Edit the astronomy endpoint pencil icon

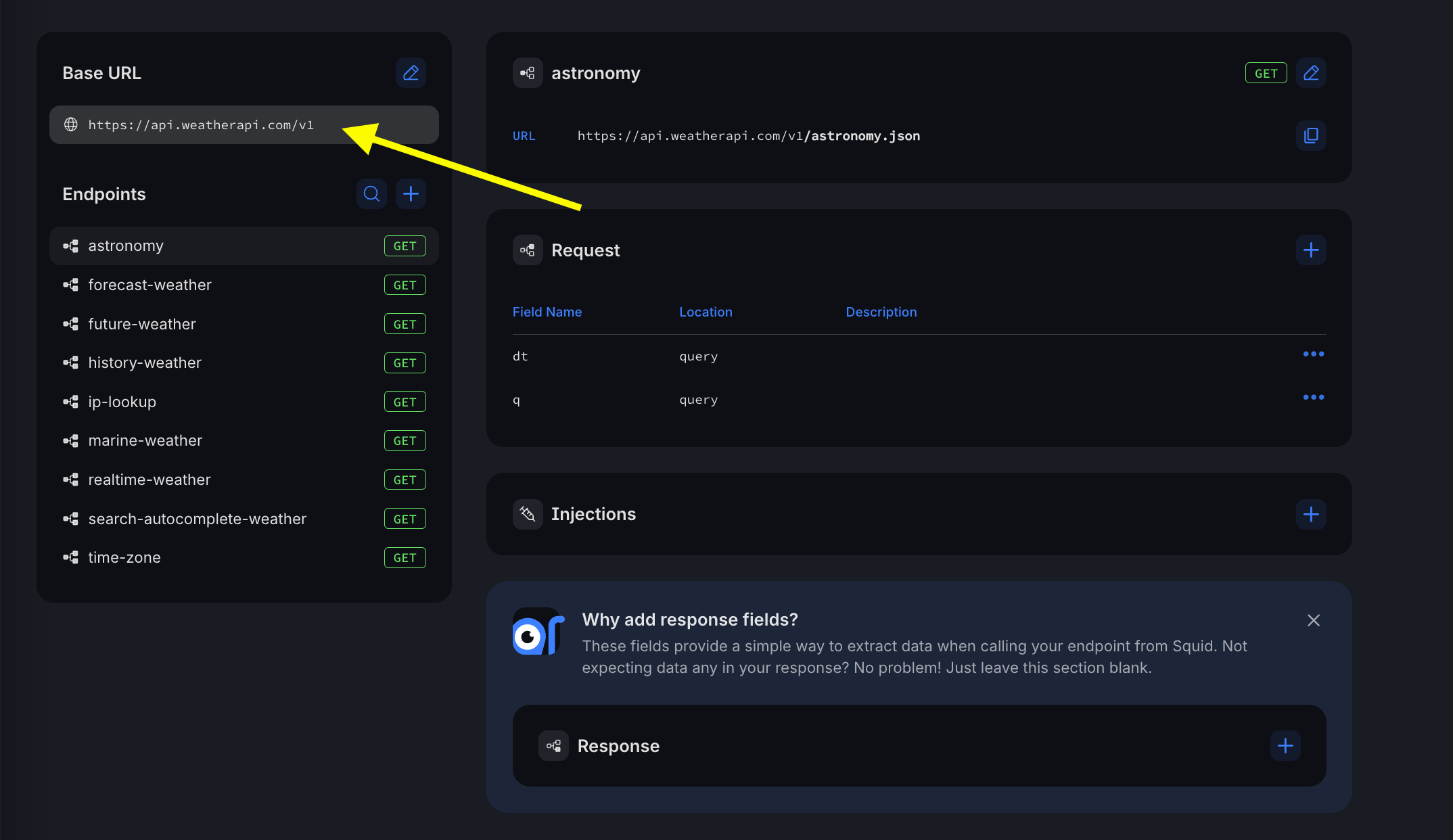(x=1310, y=73)
